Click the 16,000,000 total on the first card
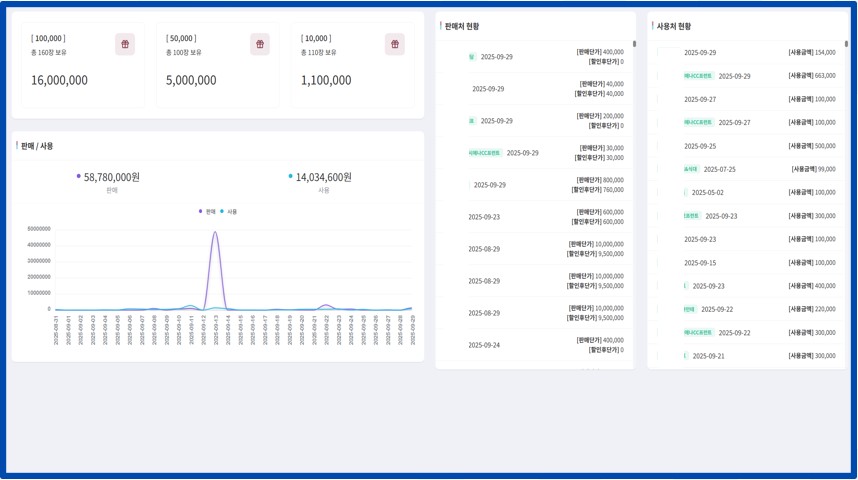 coord(59,80)
